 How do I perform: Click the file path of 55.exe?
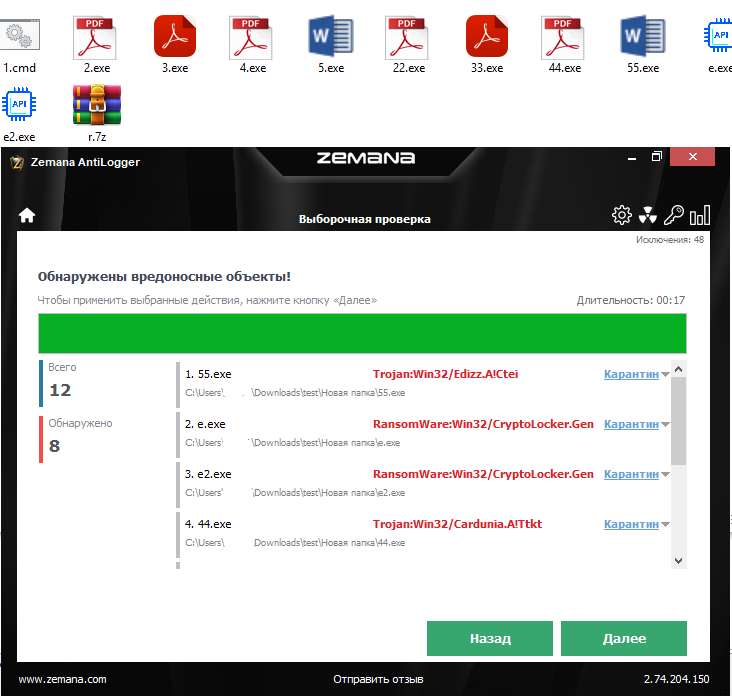[x=295, y=393]
